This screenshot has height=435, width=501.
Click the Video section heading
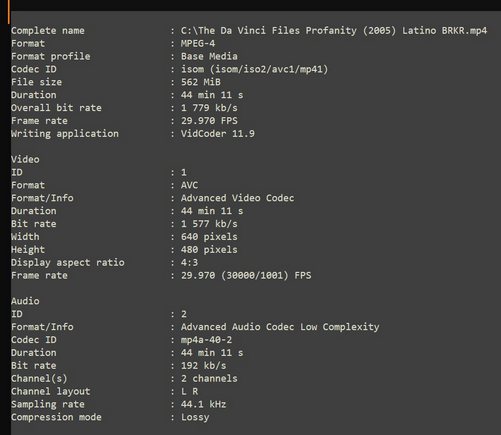[25, 159]
